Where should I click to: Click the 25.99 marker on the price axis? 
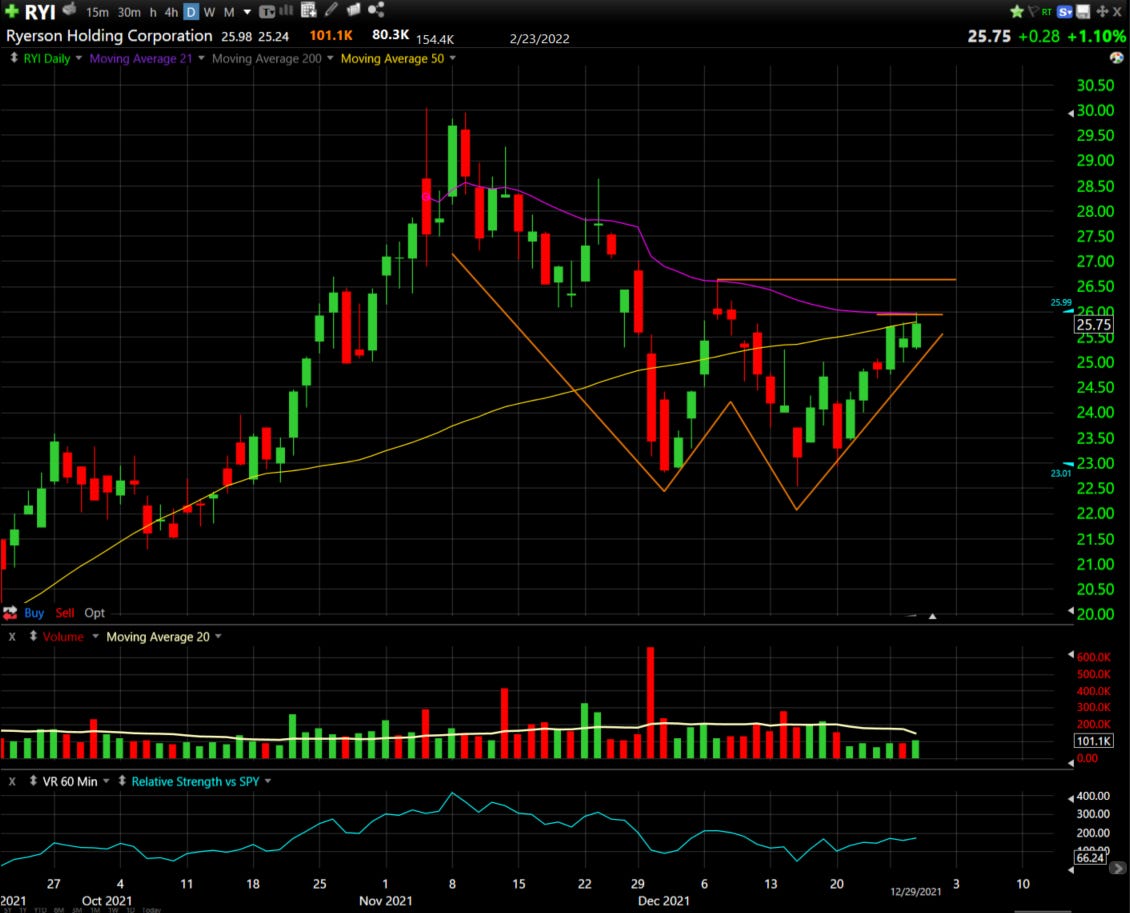pos(1060,303)
